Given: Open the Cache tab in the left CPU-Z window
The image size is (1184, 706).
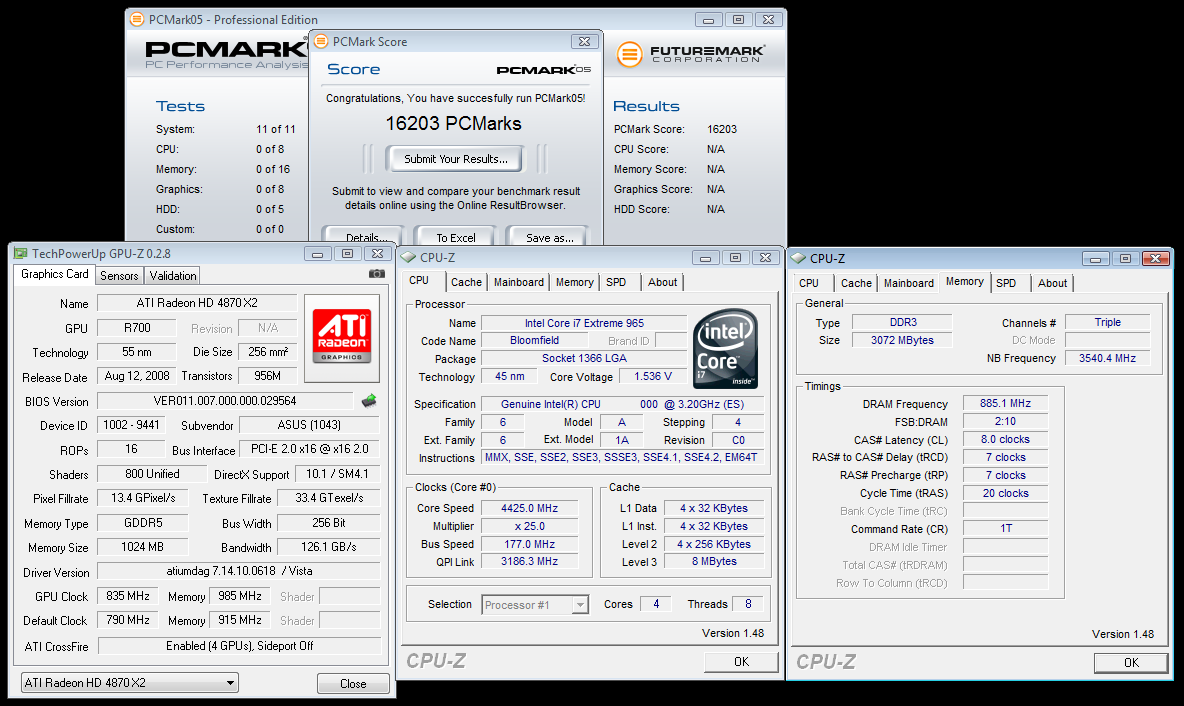Looking at the screenshot, I should (x=466, y=282).
